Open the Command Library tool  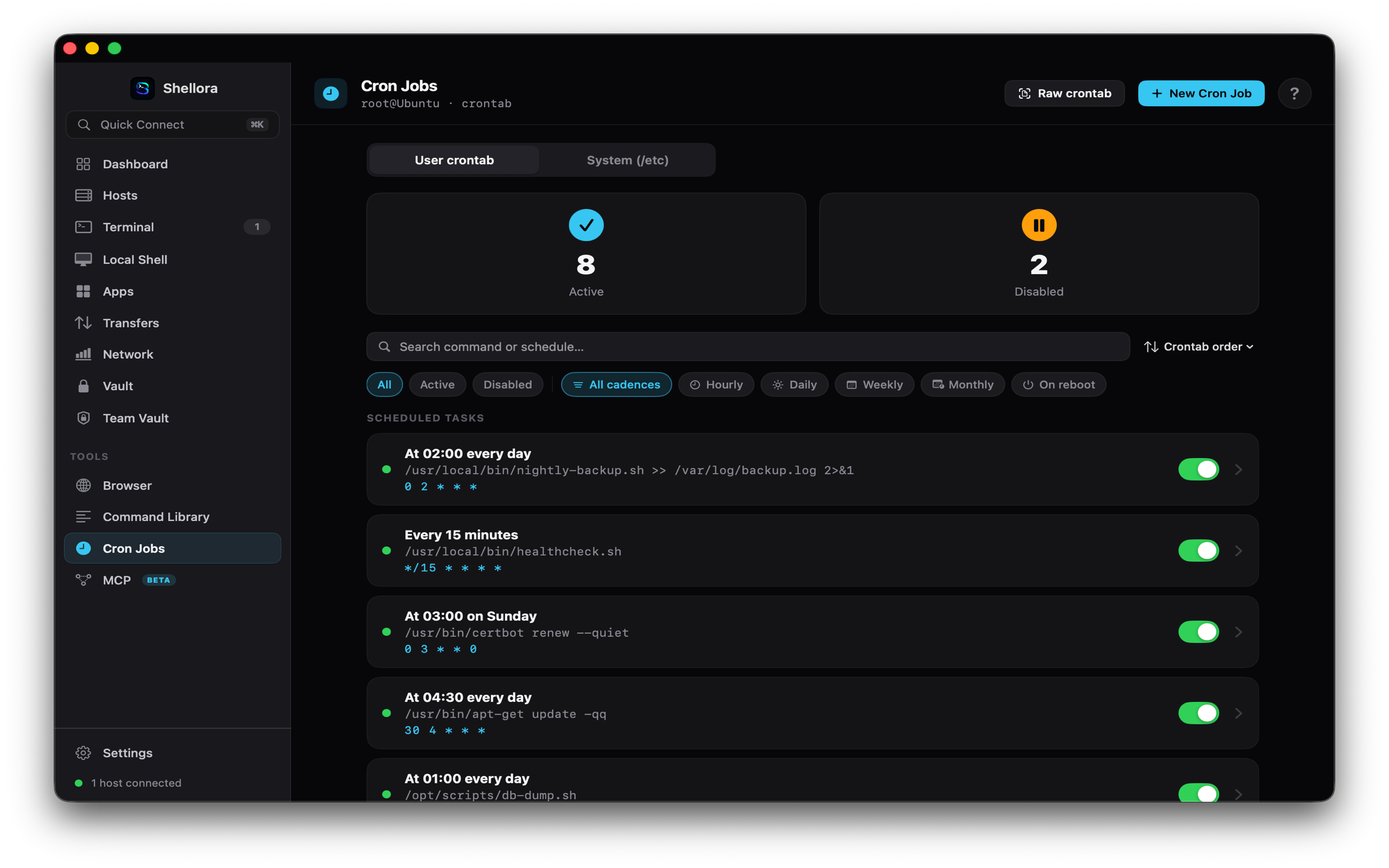click(x=172, y=516)
